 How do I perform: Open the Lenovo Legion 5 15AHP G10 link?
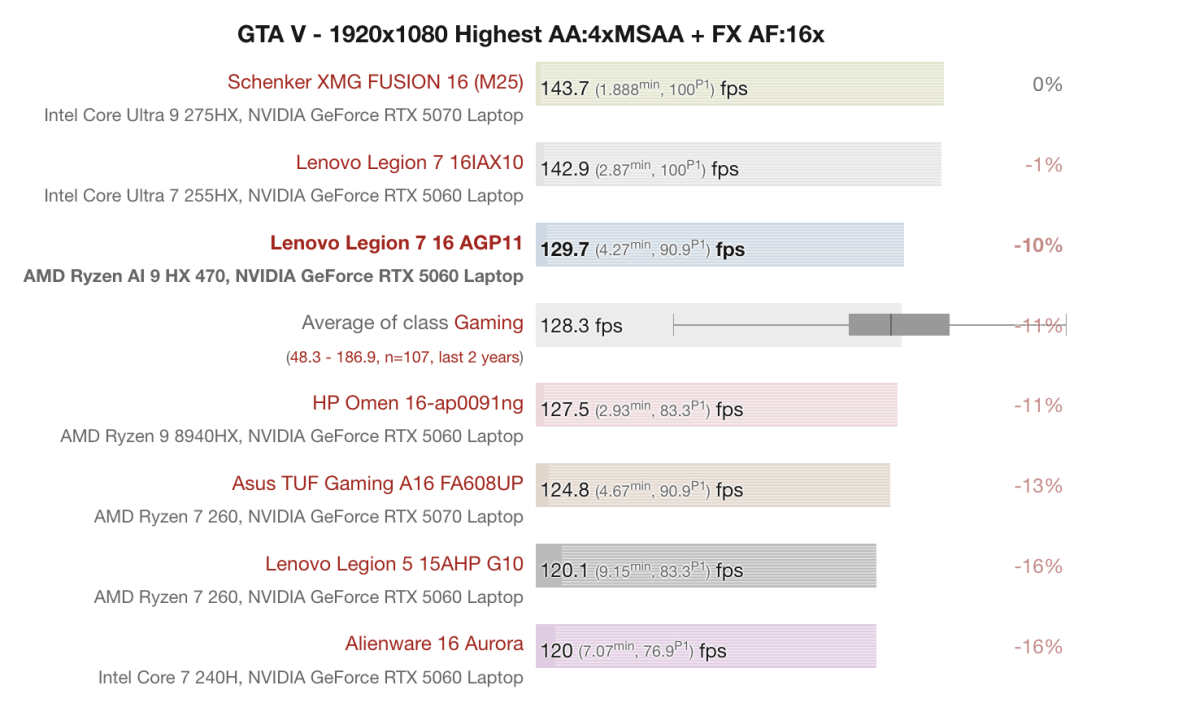coord(394,564)
